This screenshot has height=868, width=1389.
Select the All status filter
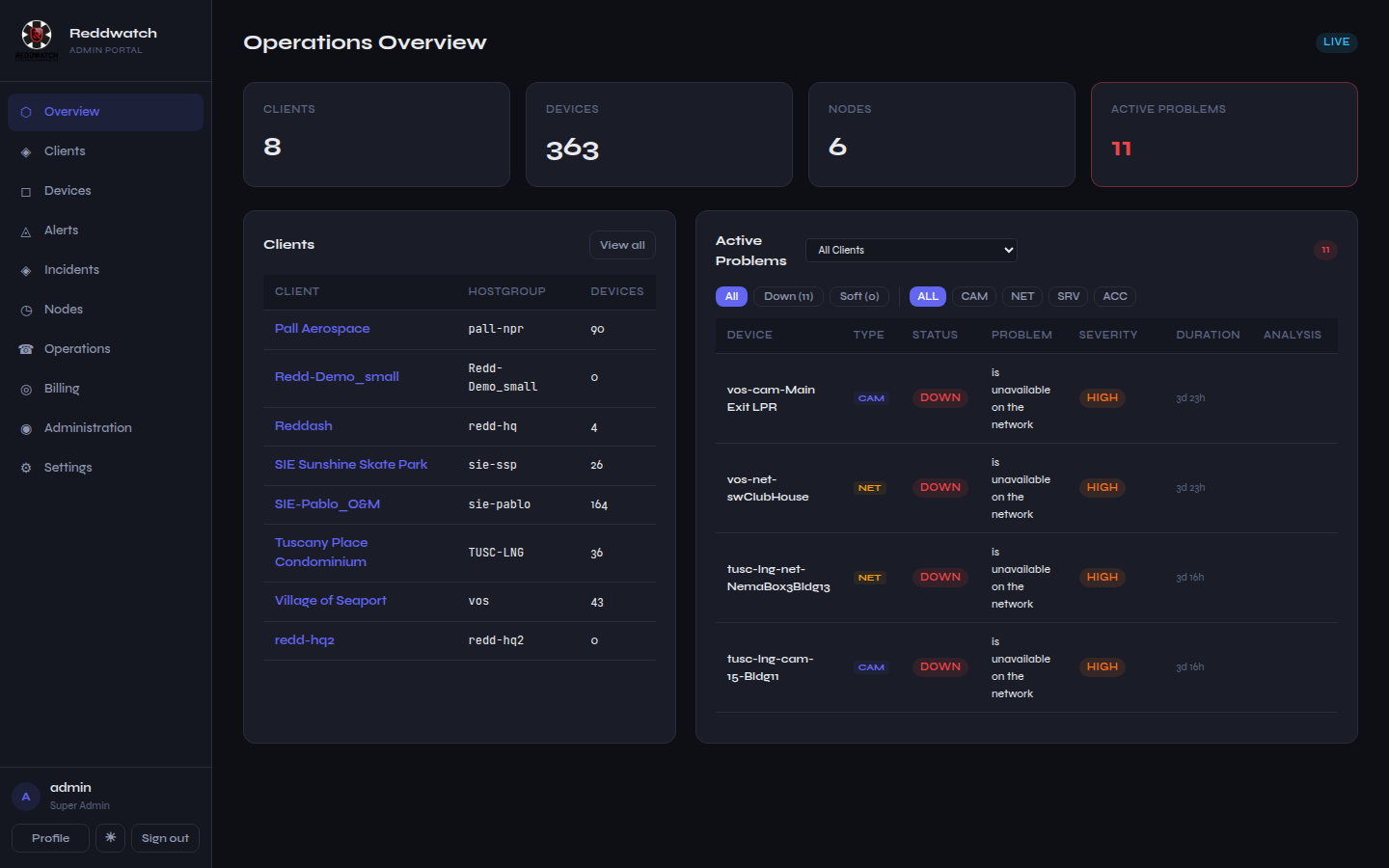[731, 296]
